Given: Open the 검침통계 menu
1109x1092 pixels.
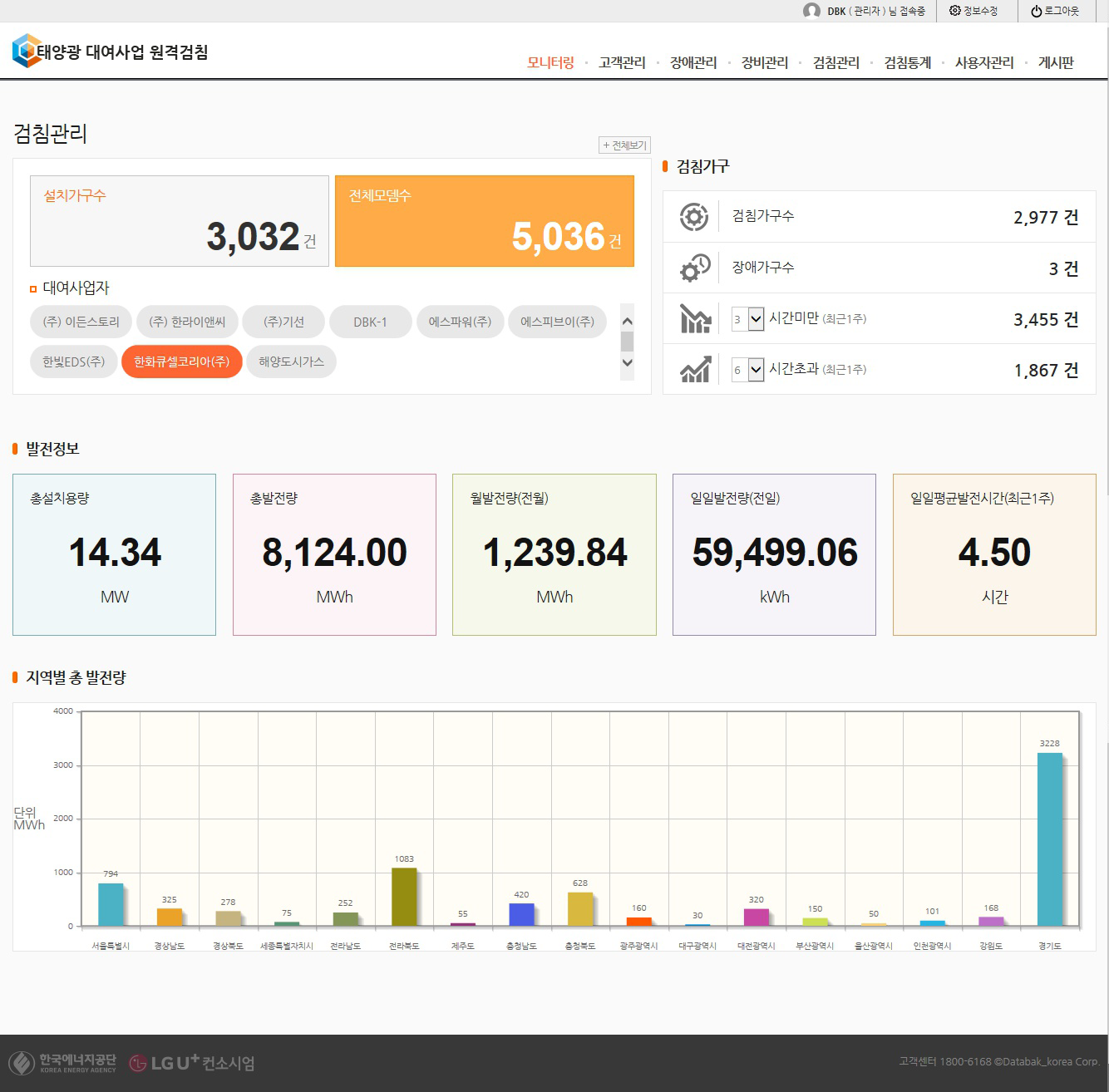Looking at the screenshot, I should [x=908, y=62].
